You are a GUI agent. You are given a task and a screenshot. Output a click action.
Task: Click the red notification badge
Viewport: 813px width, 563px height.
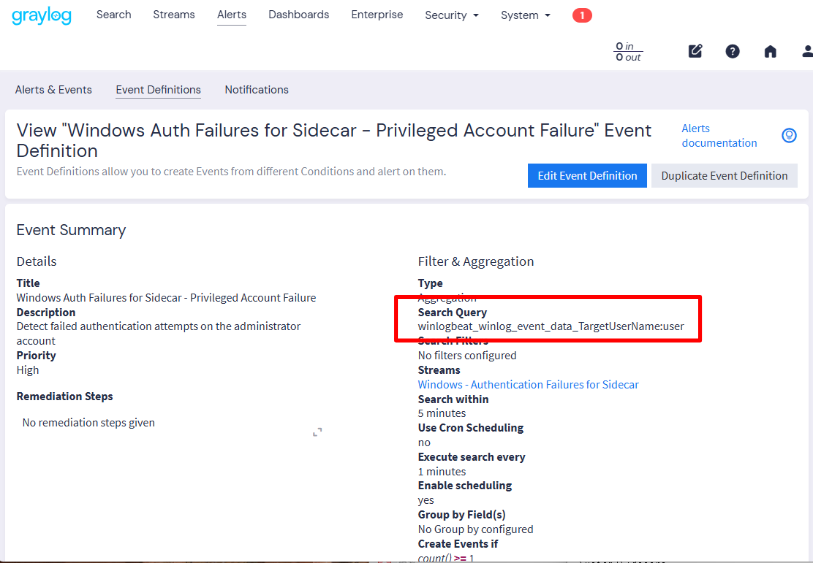[x=582, y=16]
